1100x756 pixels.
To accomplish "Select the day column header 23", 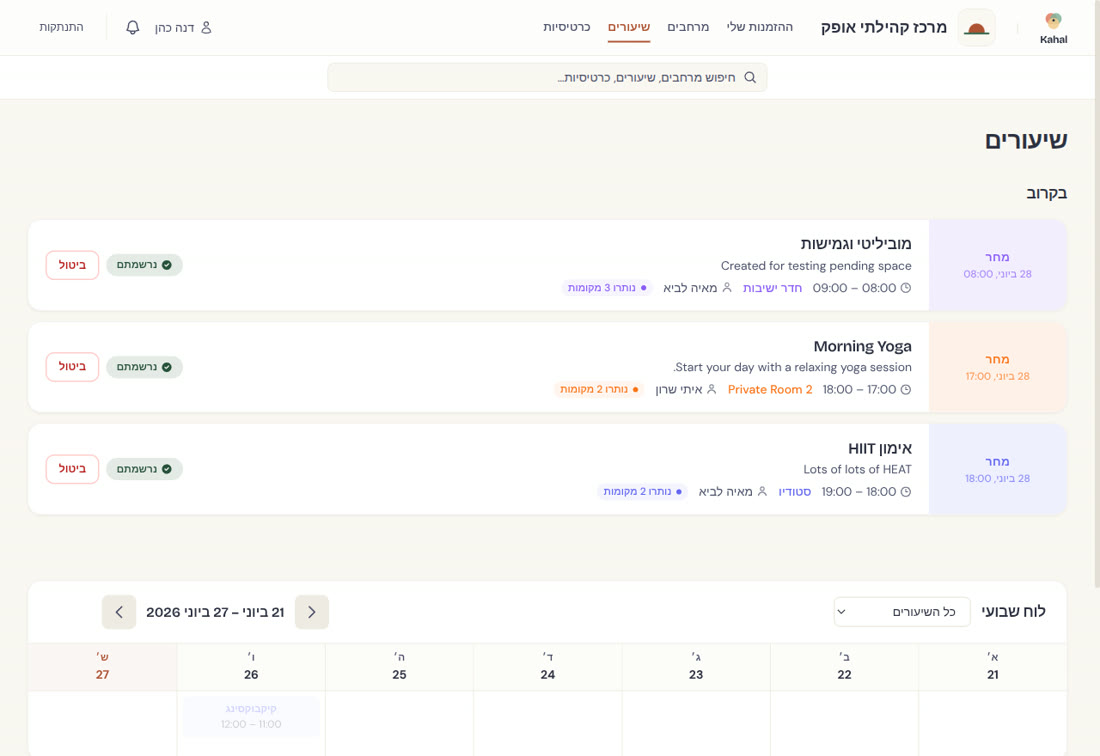I will [x=695, y=666].
